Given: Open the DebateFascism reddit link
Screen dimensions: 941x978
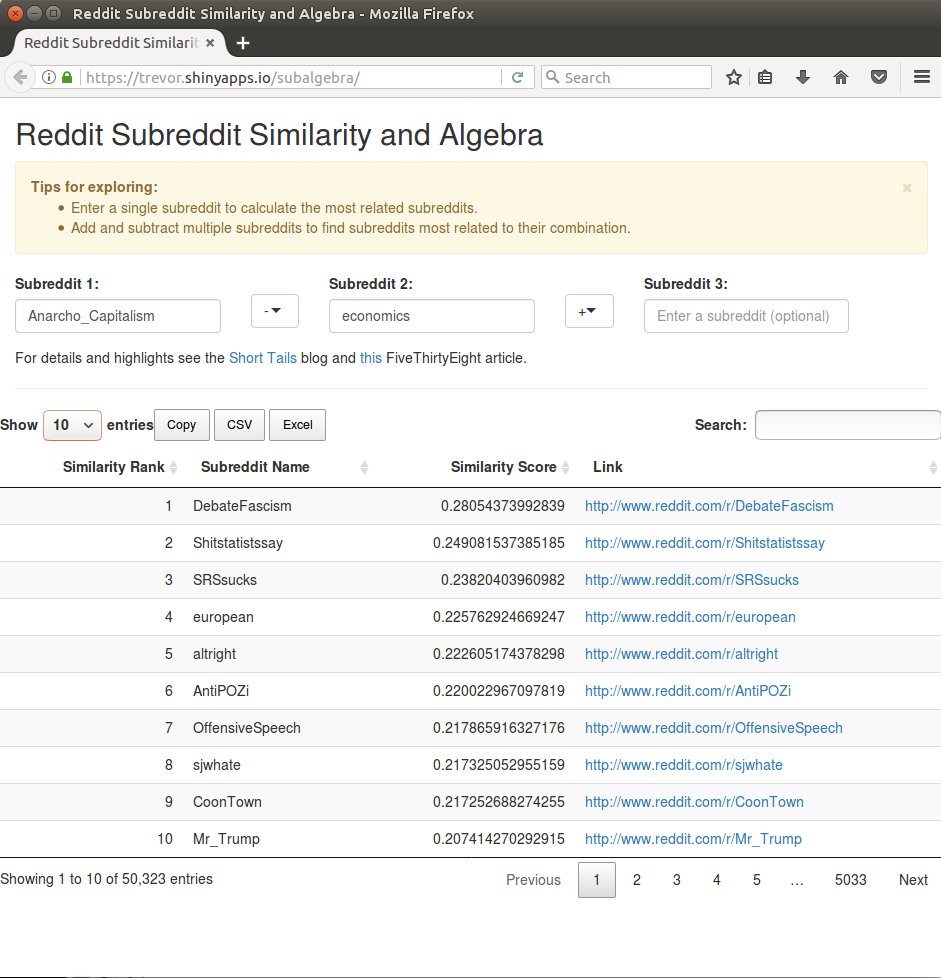Looking at the screenshot, I should point(709,506).
